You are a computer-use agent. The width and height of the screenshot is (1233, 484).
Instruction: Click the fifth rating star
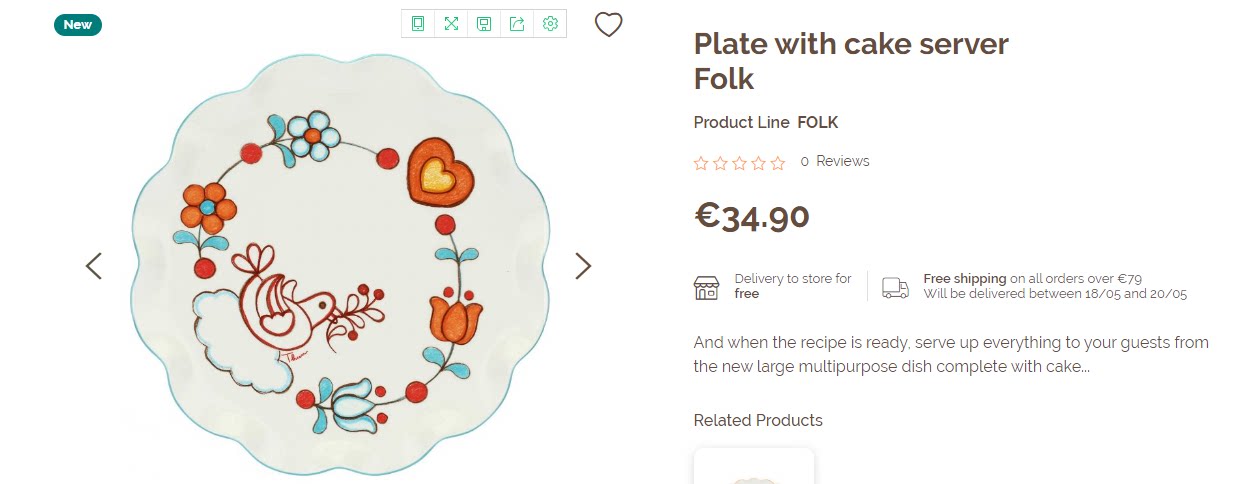point(778,163)
